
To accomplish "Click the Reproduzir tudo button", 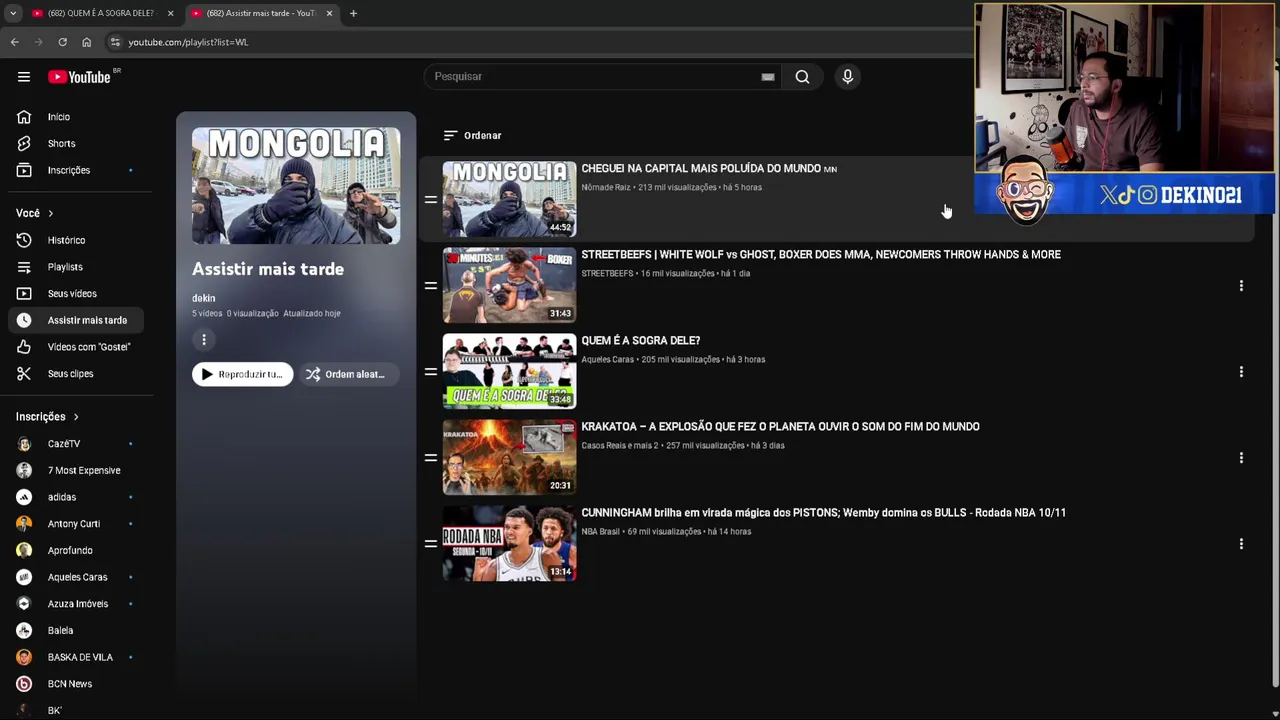I will [243, 374].
